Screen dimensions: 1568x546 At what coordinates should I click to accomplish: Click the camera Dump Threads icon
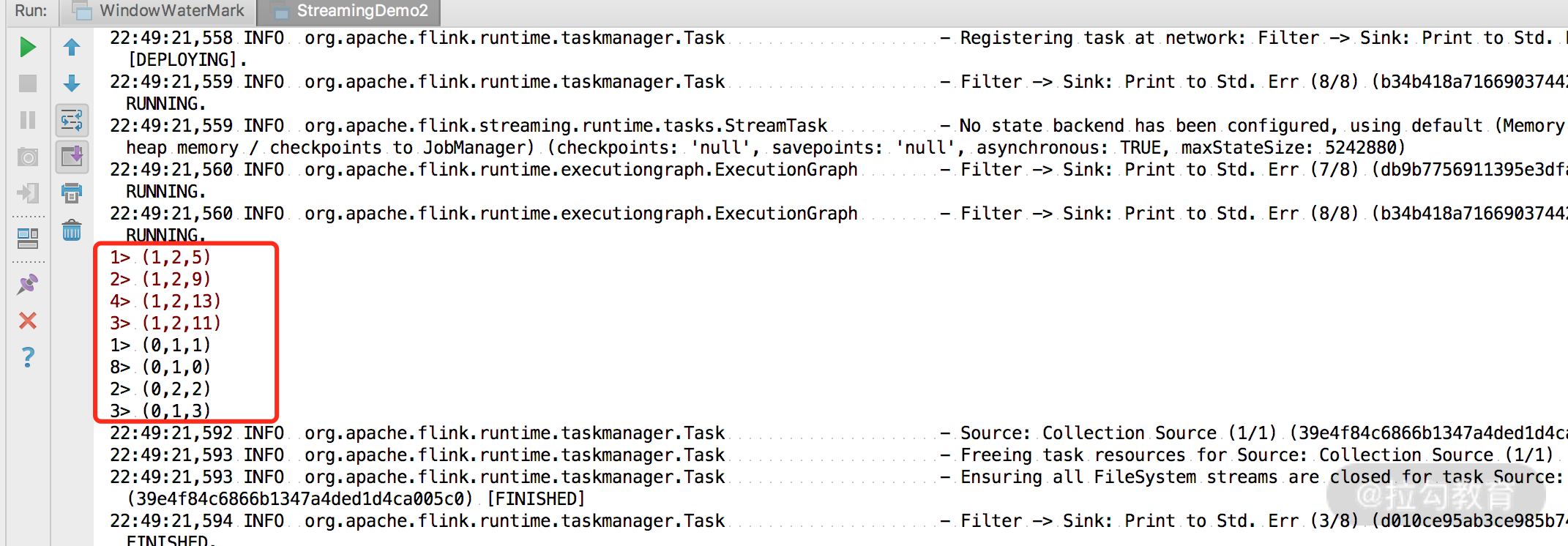click(28, 157)
